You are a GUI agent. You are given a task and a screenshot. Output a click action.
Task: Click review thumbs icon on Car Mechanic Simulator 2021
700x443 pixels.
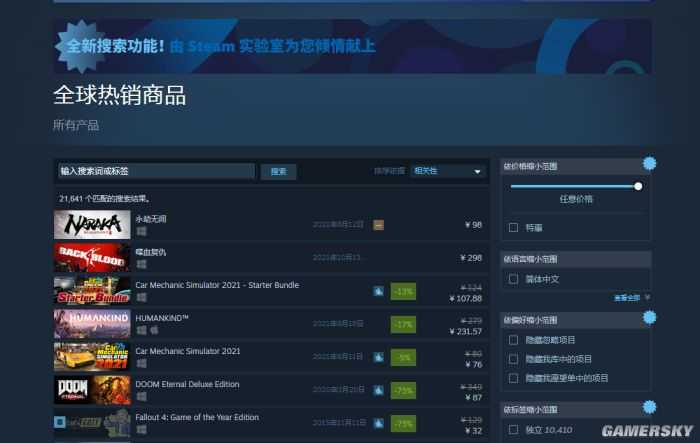[x=379, y=357]
